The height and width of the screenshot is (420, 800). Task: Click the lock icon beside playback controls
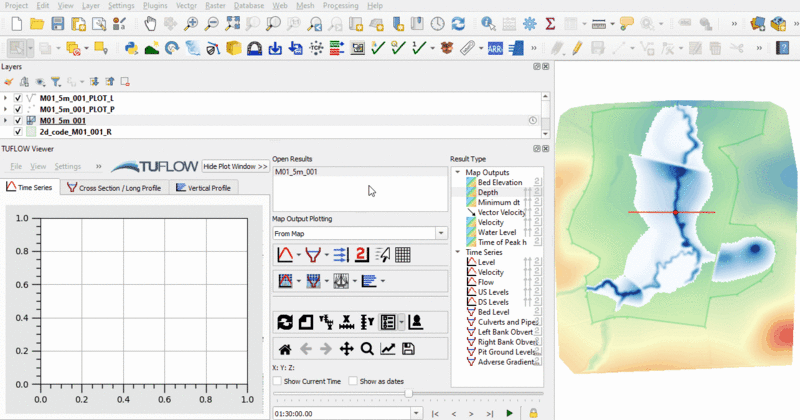pos(533,412)
